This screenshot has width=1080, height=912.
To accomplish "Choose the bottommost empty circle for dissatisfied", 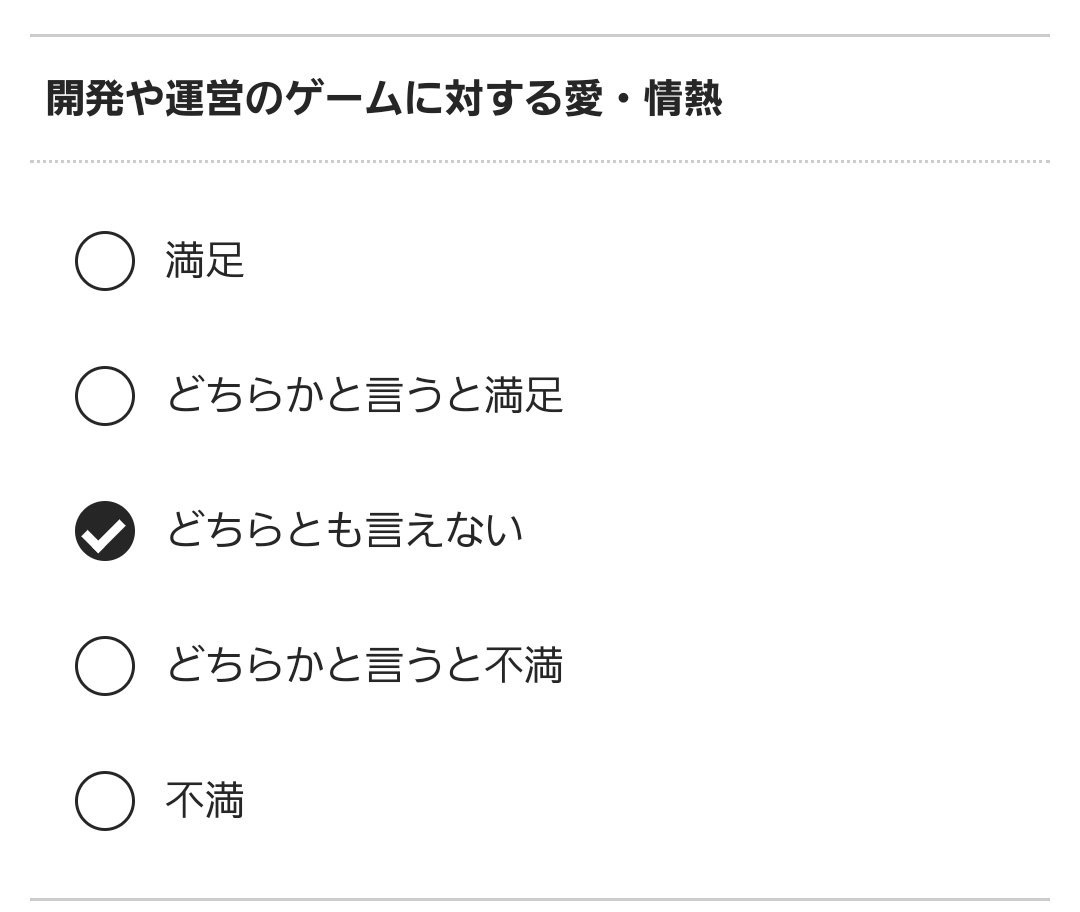I will coord(105,801).
